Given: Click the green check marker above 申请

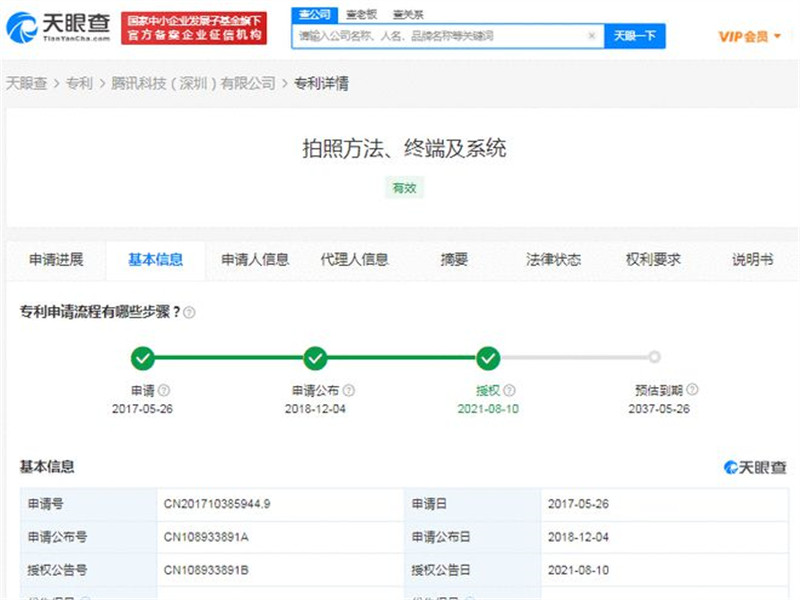Looking at the screenshot, I should point(142,358).
